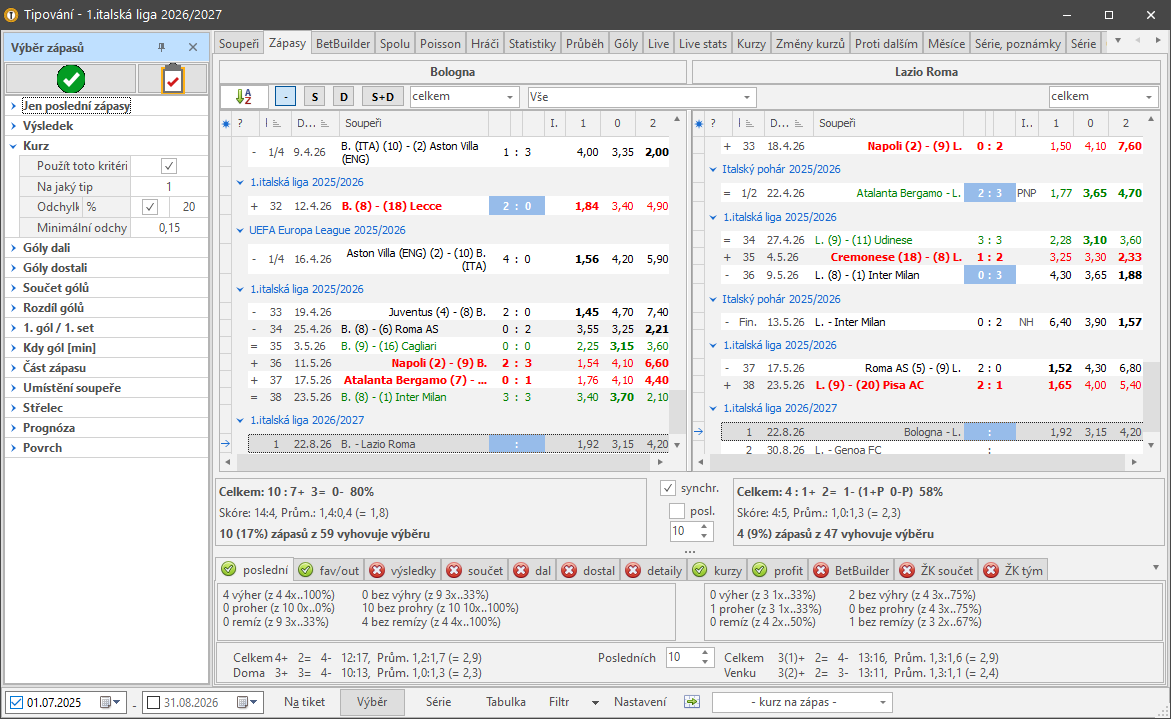Select the 'součet' tab
This screenshot has height=719, width=1171.
[x=475, y=570]
